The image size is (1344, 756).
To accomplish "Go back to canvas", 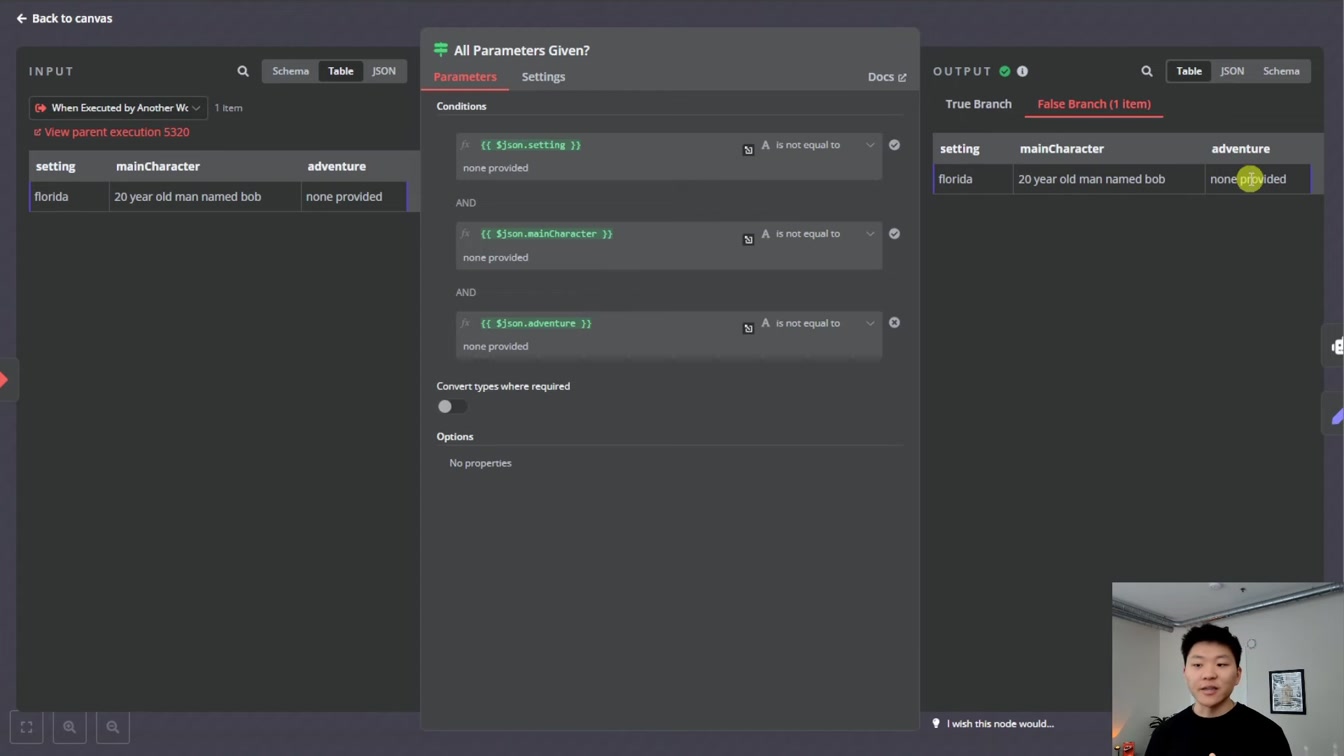I will pos(64,18).
